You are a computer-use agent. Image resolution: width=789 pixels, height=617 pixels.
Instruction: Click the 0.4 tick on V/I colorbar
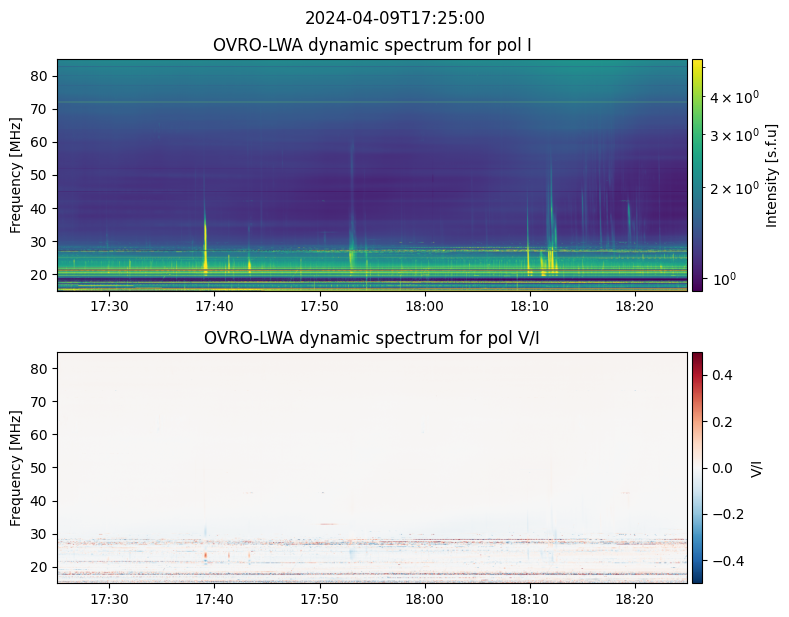[722, 375]
